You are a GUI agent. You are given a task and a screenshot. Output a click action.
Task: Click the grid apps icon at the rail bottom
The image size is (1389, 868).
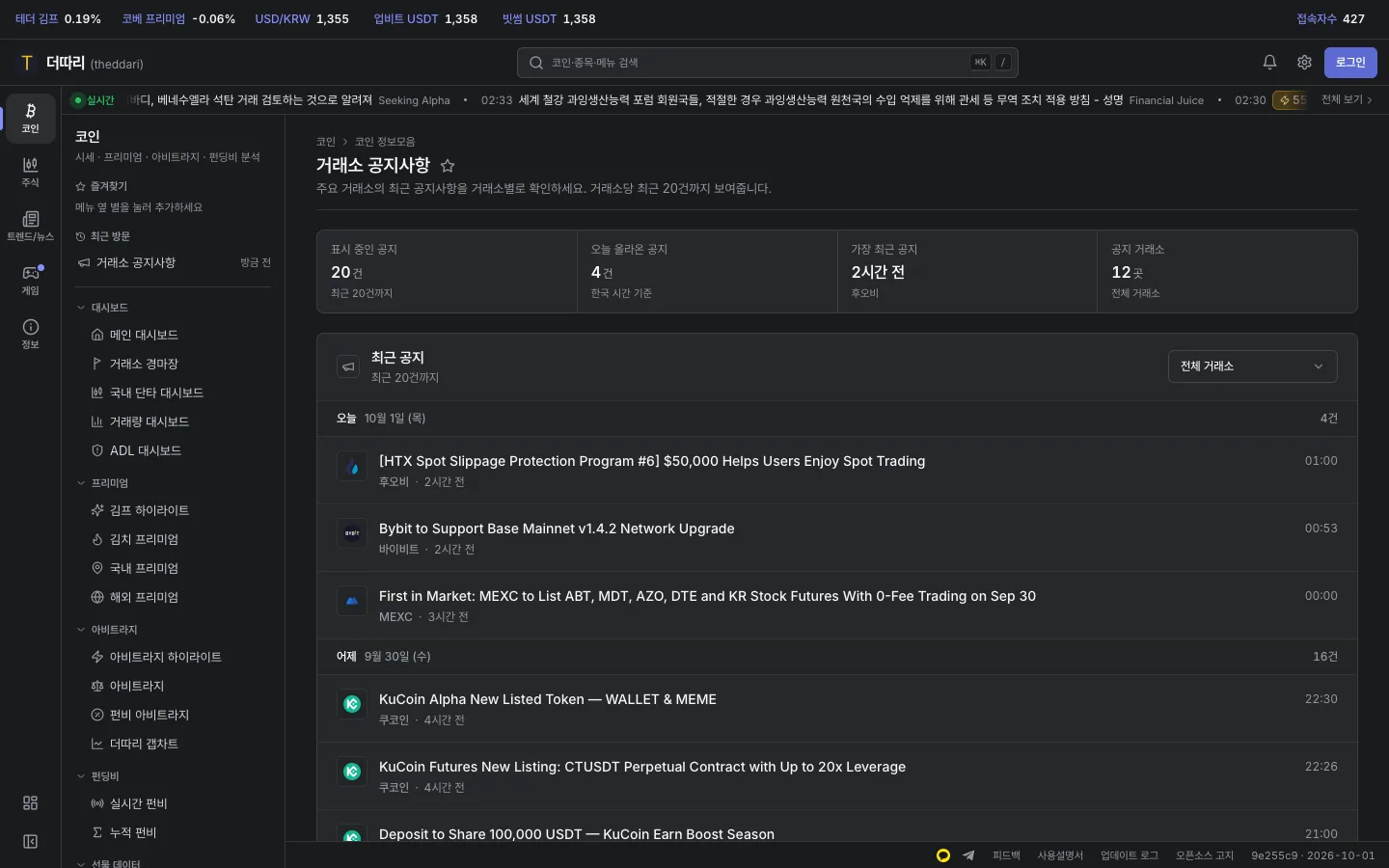point(30,803)
